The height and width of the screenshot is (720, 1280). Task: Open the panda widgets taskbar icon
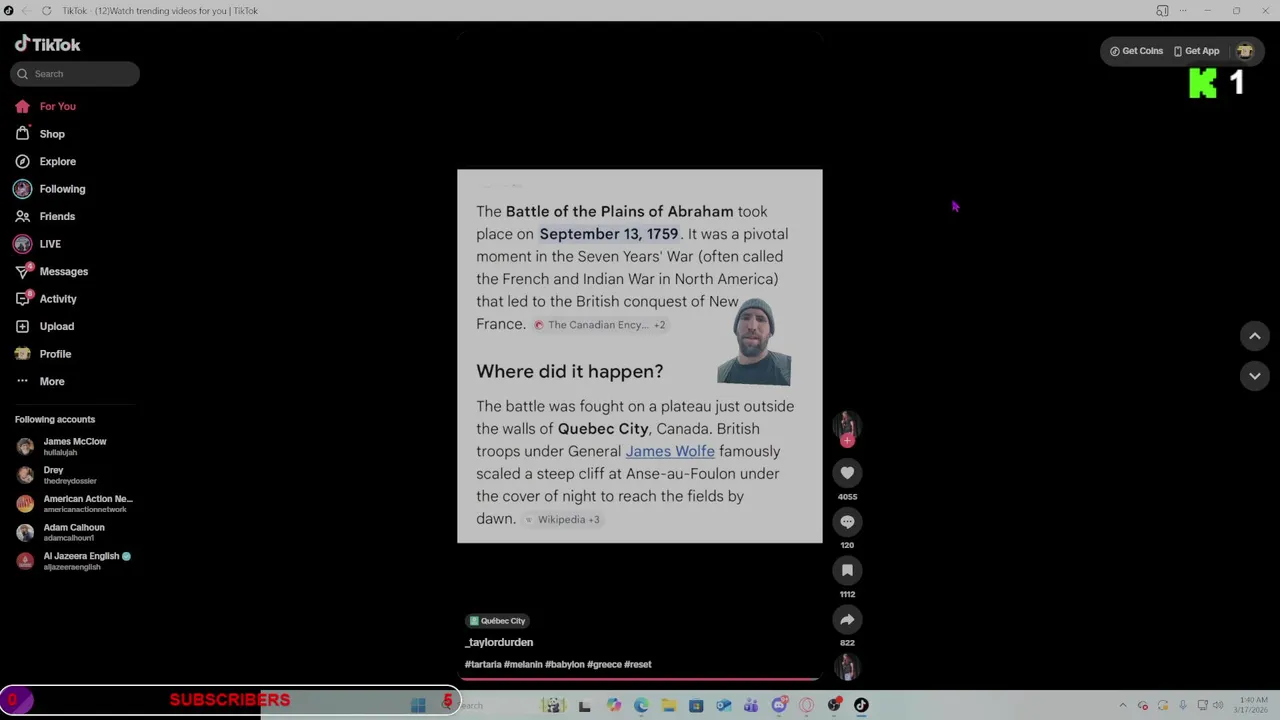(553, 706)
